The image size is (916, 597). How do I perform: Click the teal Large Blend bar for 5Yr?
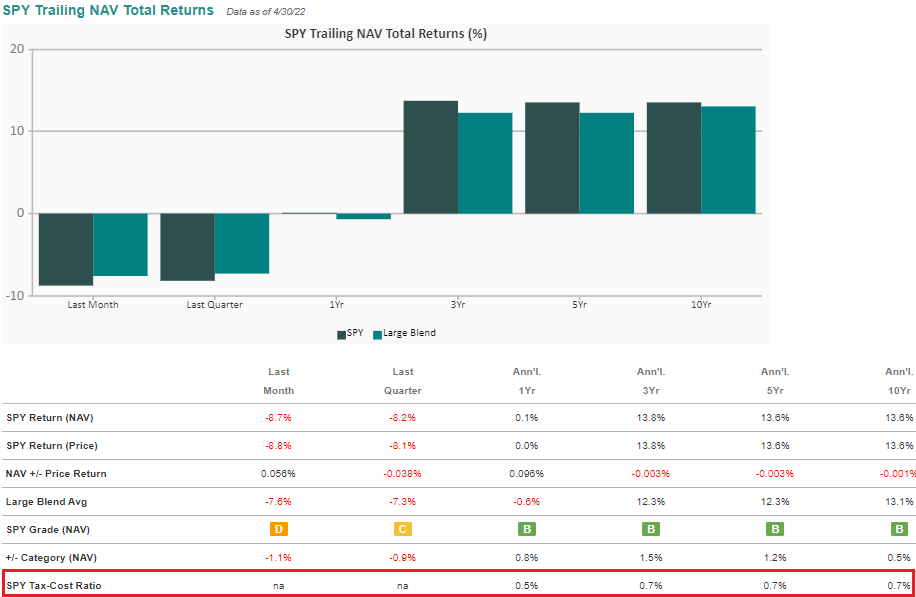coord(606,163)
